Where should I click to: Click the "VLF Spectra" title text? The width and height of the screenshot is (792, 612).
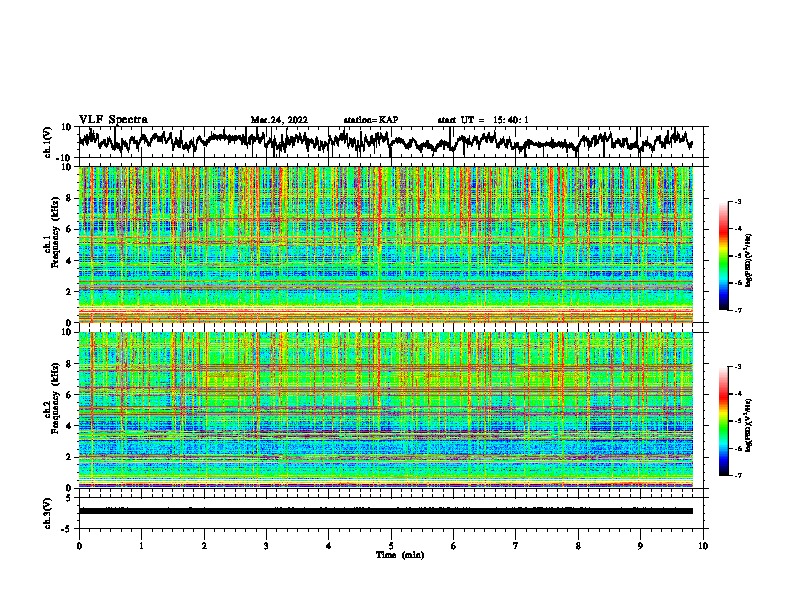coord(113,120)
